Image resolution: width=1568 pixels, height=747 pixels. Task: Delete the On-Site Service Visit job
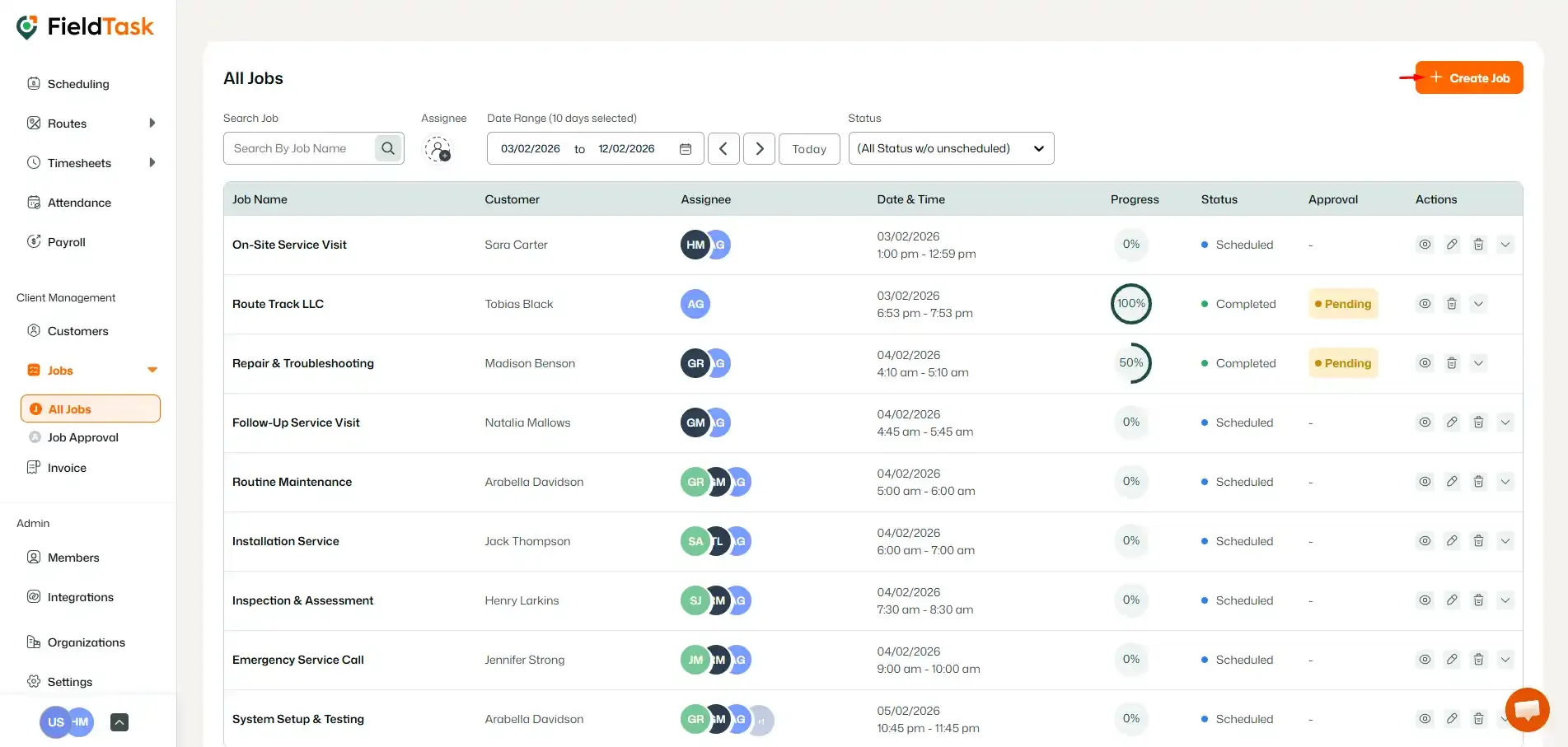pyautogui.click(x=1478, y=245)
